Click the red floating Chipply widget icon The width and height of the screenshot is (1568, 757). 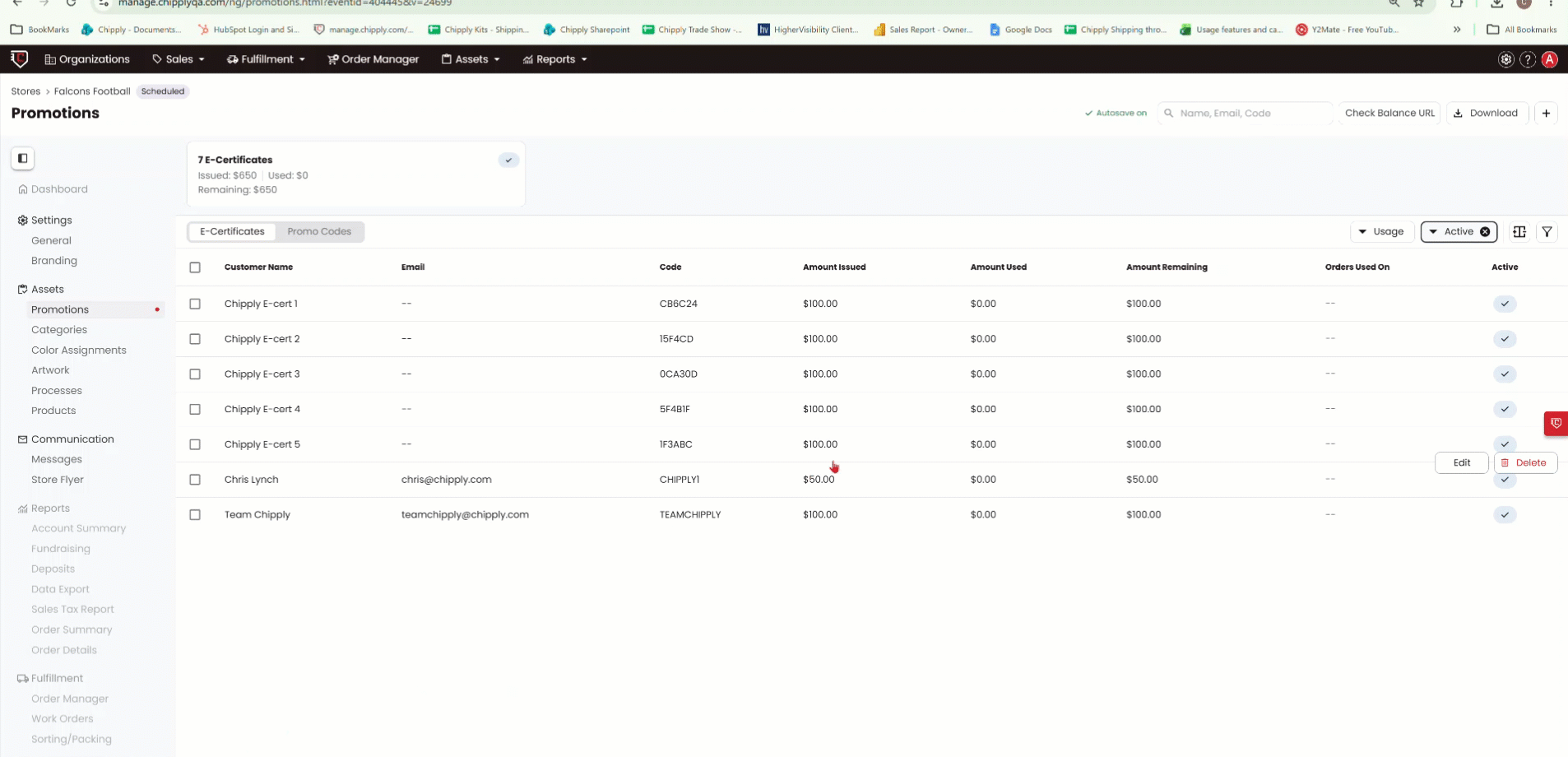(x=1556, y=423)
